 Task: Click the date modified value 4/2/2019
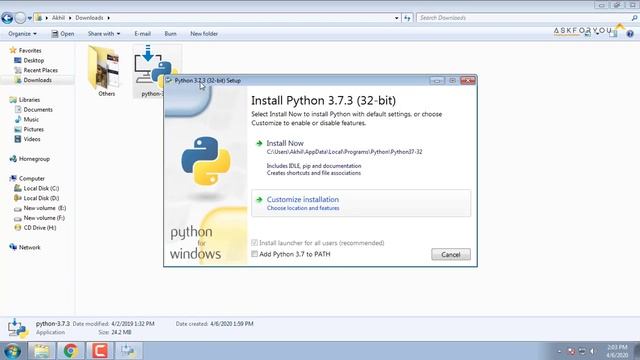click(x=133, y=324)
